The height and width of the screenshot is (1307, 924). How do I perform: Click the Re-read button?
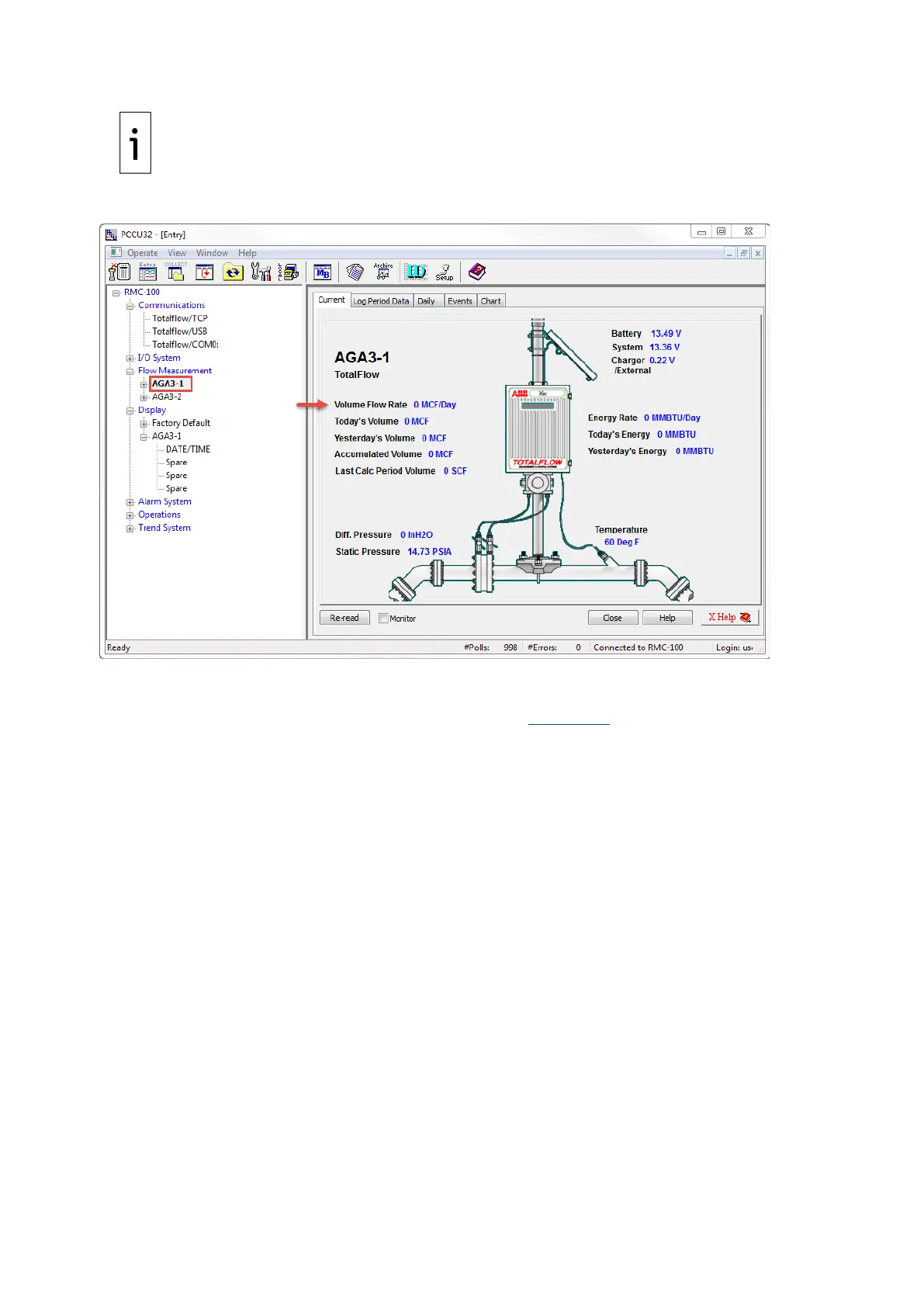pyautogui.click(x=344, y=618)
